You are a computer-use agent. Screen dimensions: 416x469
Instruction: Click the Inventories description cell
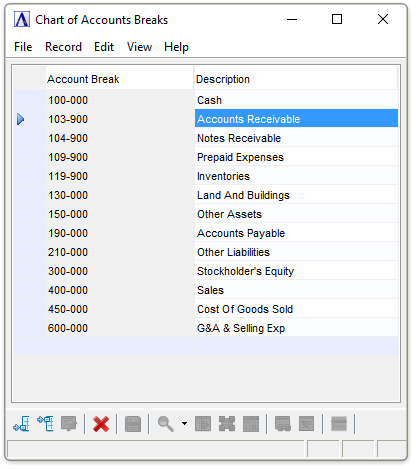(296, 176)
